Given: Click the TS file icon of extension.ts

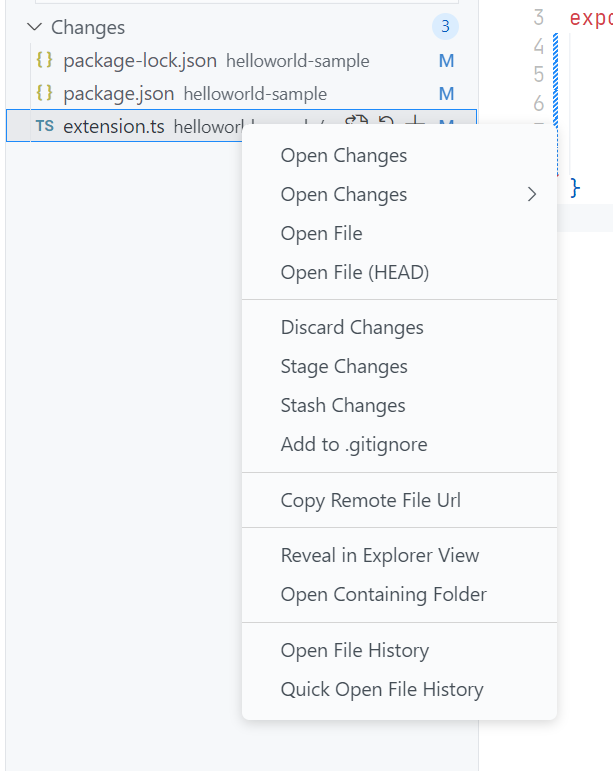Looking at the screenshot, I should click(x=45, y=126).
